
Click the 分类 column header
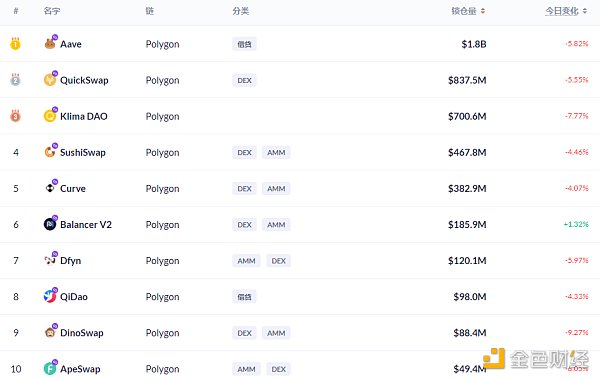coord(240,11)
